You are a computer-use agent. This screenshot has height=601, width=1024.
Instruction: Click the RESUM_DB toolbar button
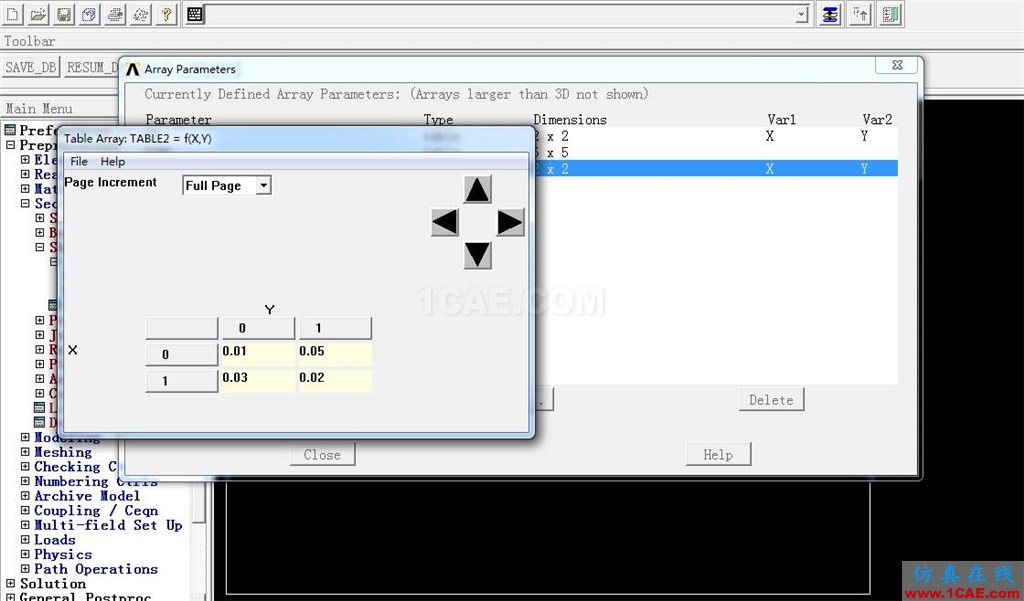(x=91, y=67)
